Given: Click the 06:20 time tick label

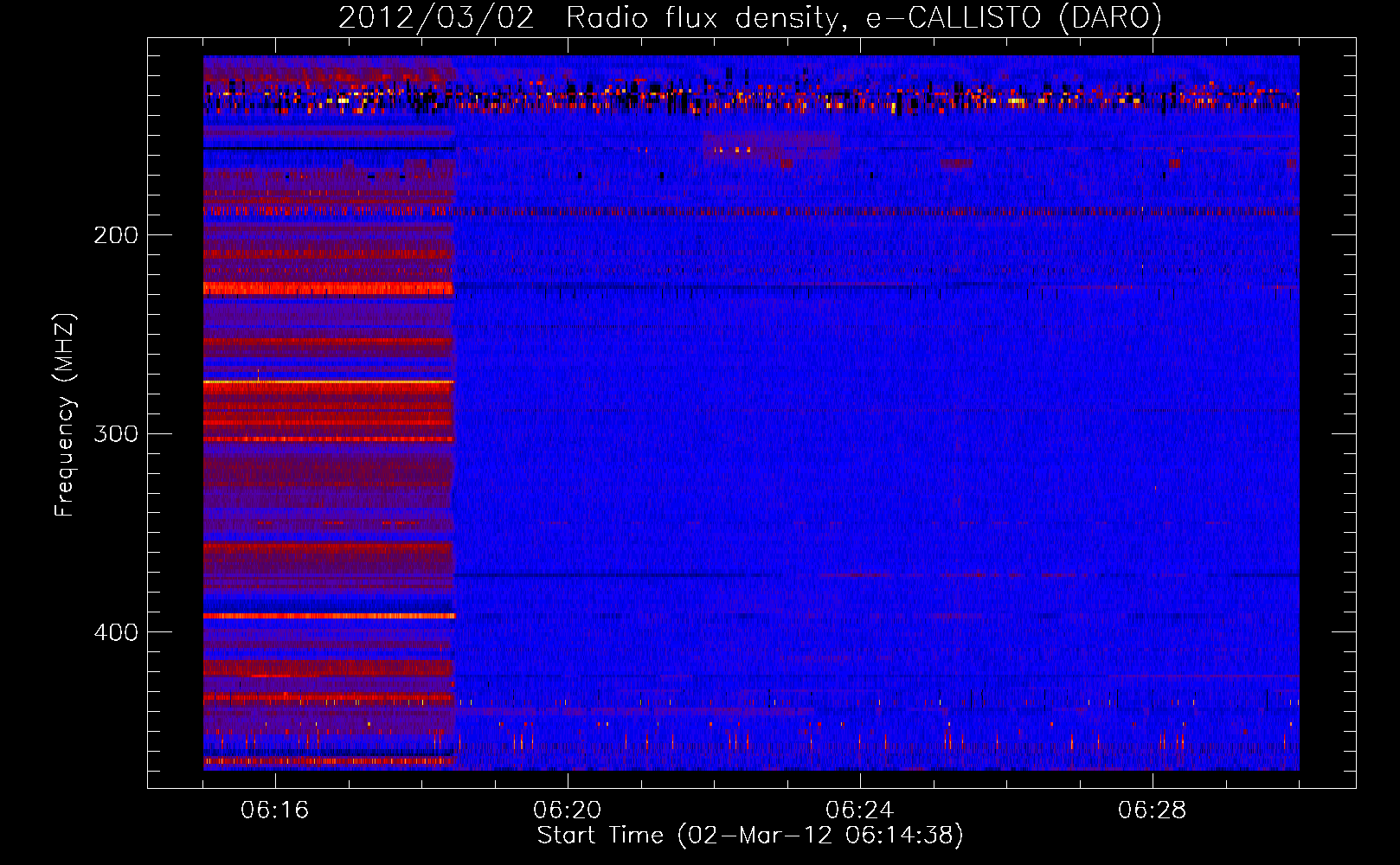Looking at the screenshot, I should tap(568, 811).
